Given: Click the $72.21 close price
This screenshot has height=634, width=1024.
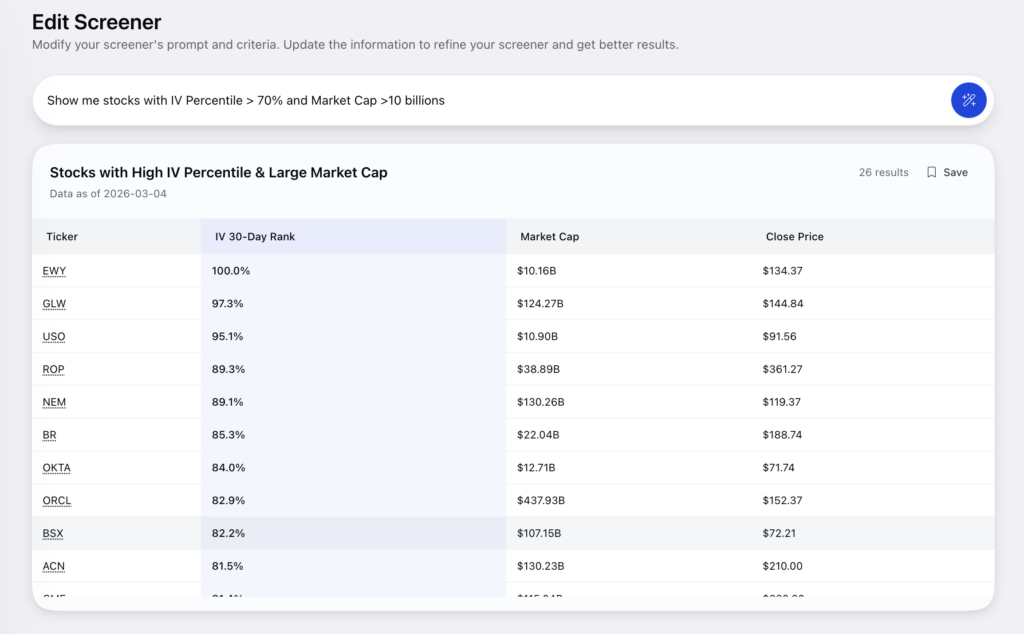Looking at the screenshot, I should [x=779, y=533].
